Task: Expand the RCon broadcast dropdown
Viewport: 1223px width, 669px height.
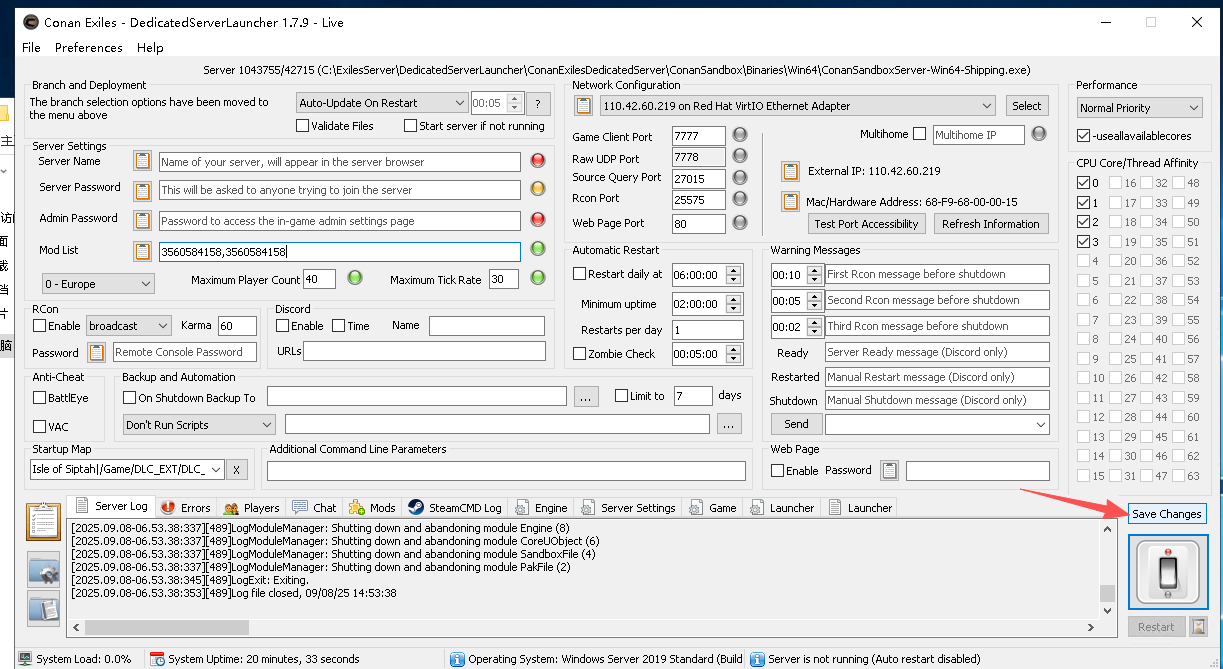Action: [128, 326]
